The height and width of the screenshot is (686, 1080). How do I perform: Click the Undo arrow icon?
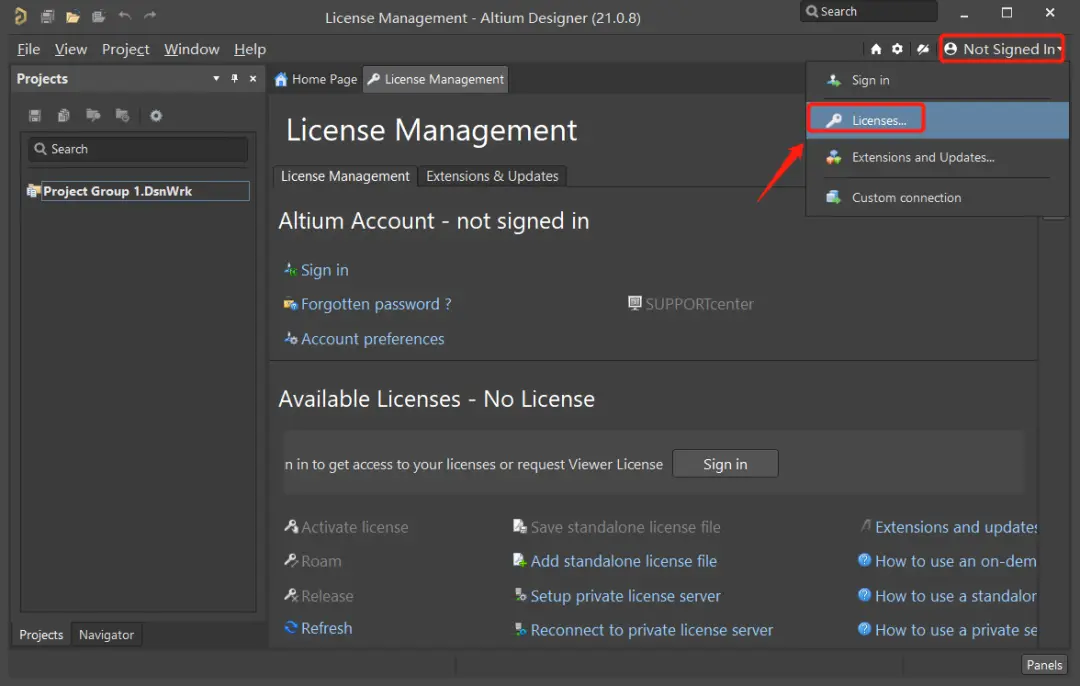125,16
